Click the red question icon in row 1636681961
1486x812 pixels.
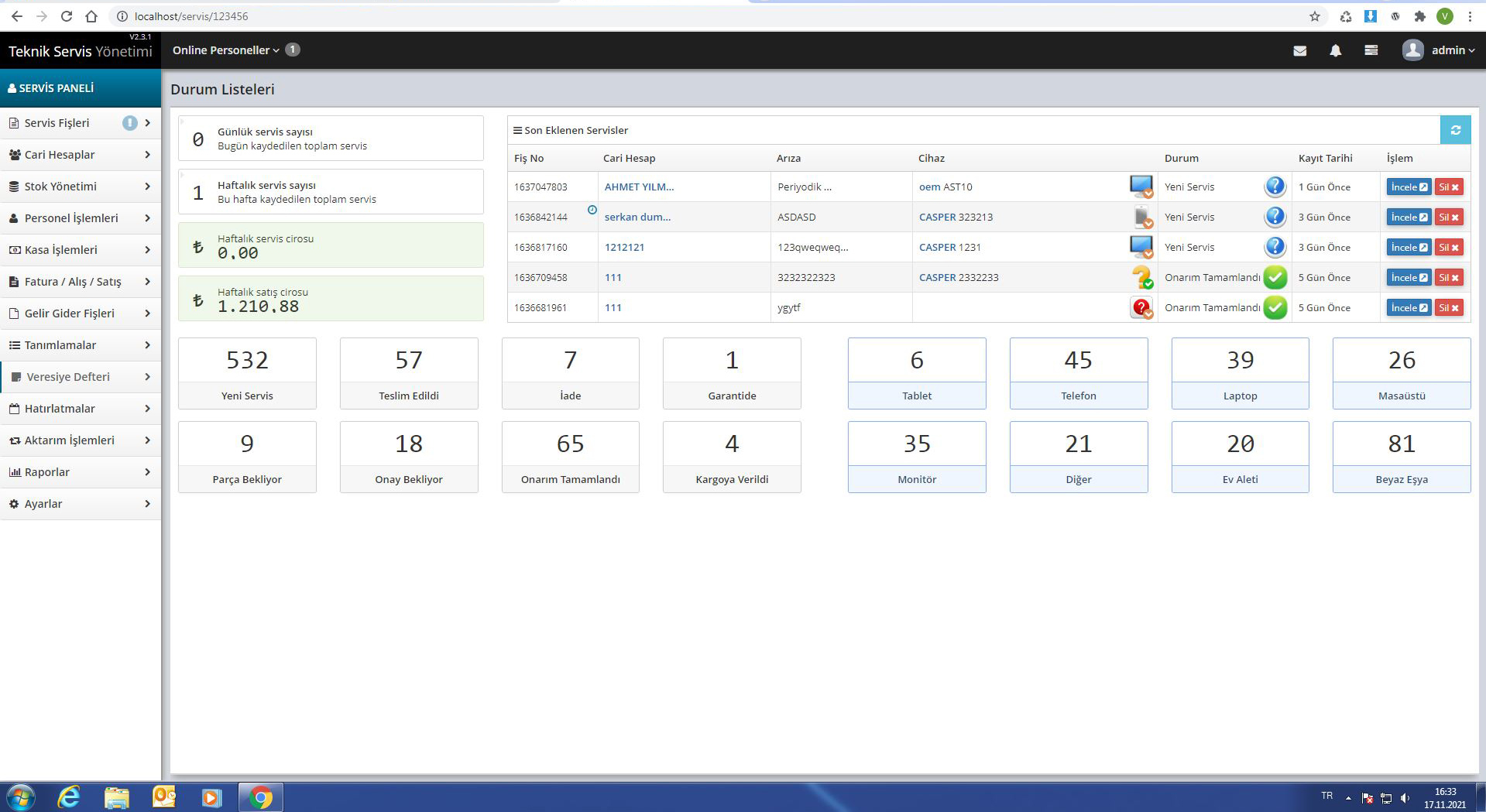[x=1141, y=308]
